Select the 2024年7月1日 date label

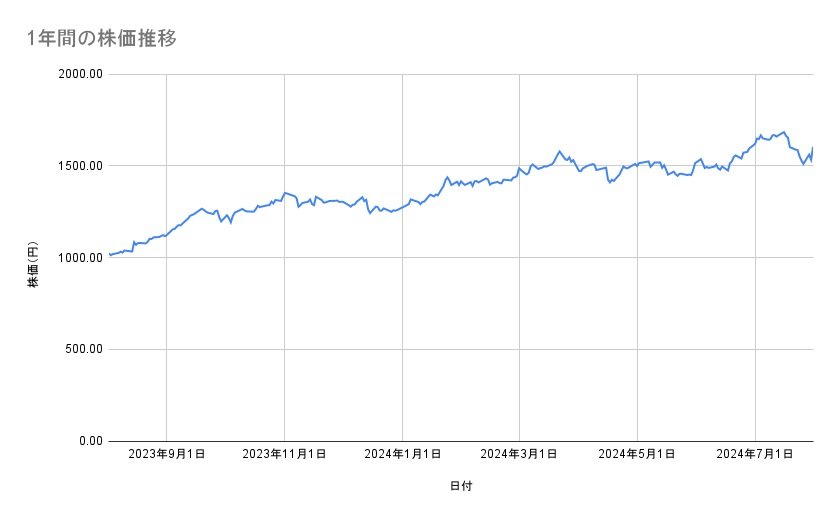pyautogui.click(x=756, y=454)
